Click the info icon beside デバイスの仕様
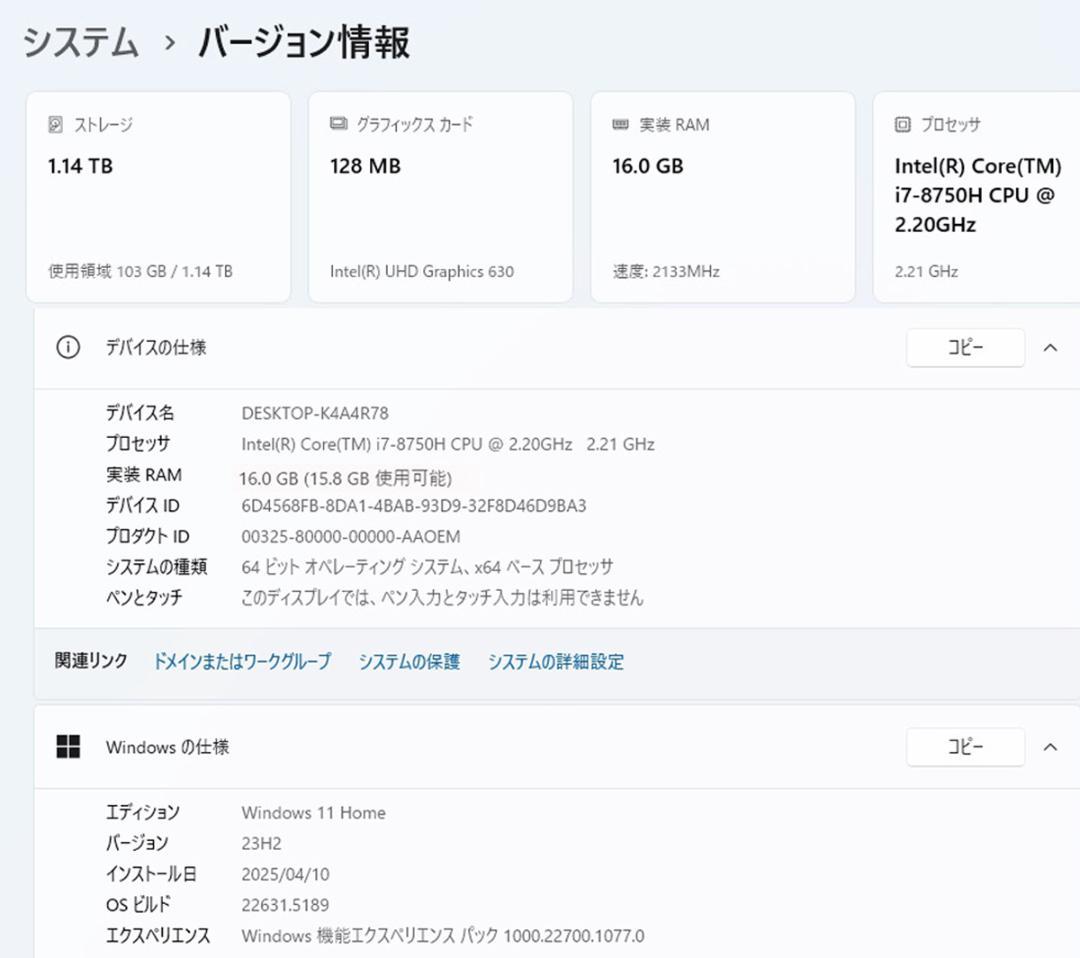Screen dimensions: 1080x958 68,348
